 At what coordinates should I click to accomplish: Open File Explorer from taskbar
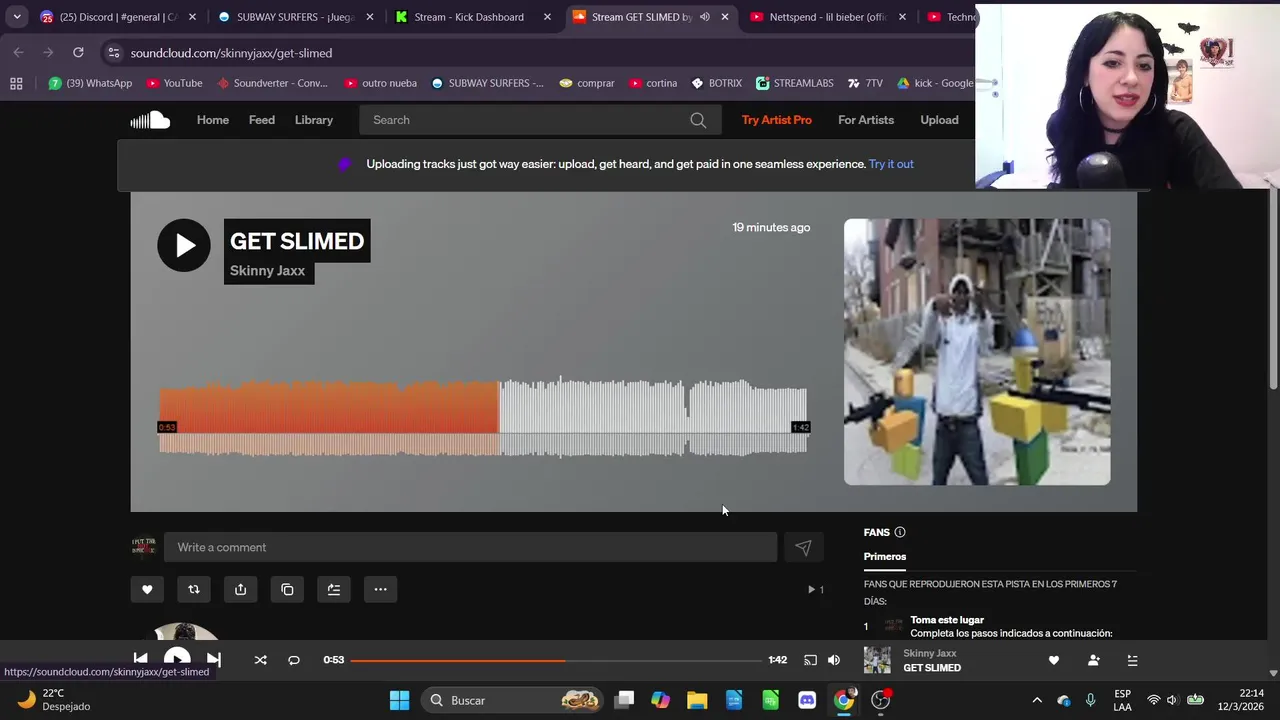[697, 700]
